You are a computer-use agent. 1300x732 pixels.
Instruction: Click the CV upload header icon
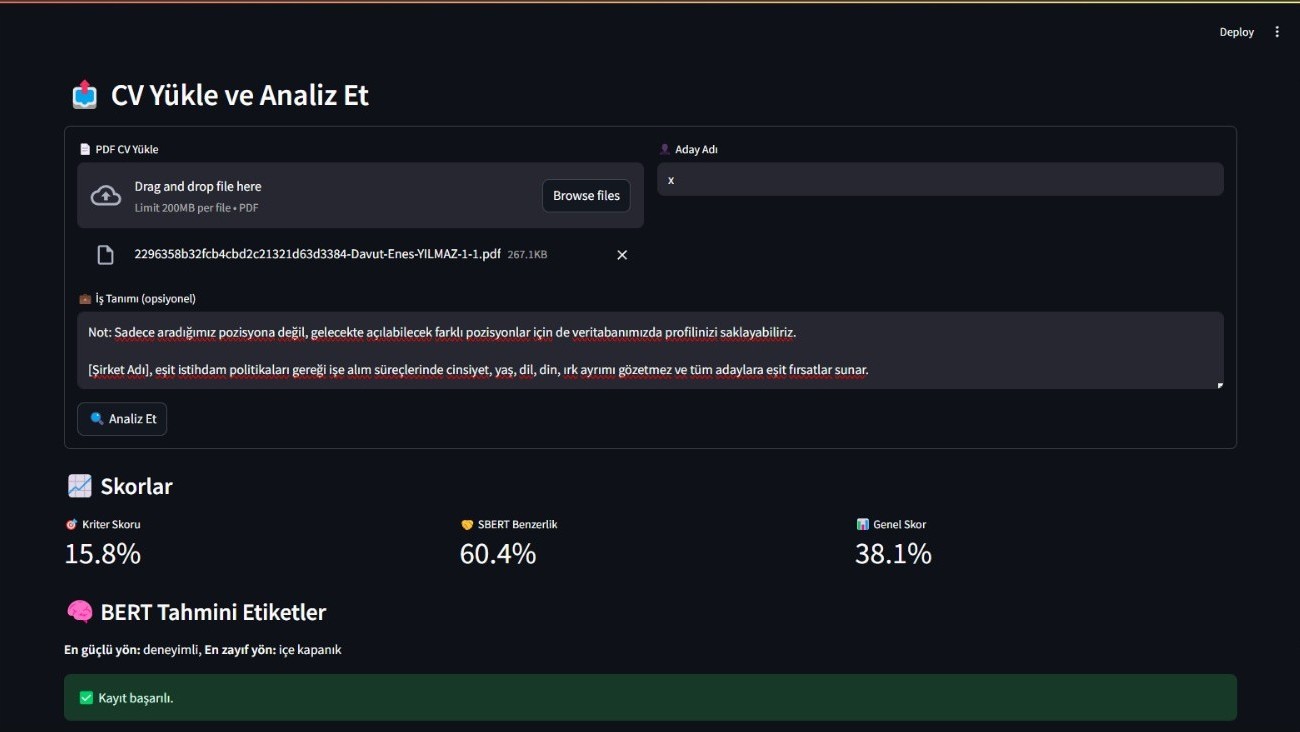point(85,96)
